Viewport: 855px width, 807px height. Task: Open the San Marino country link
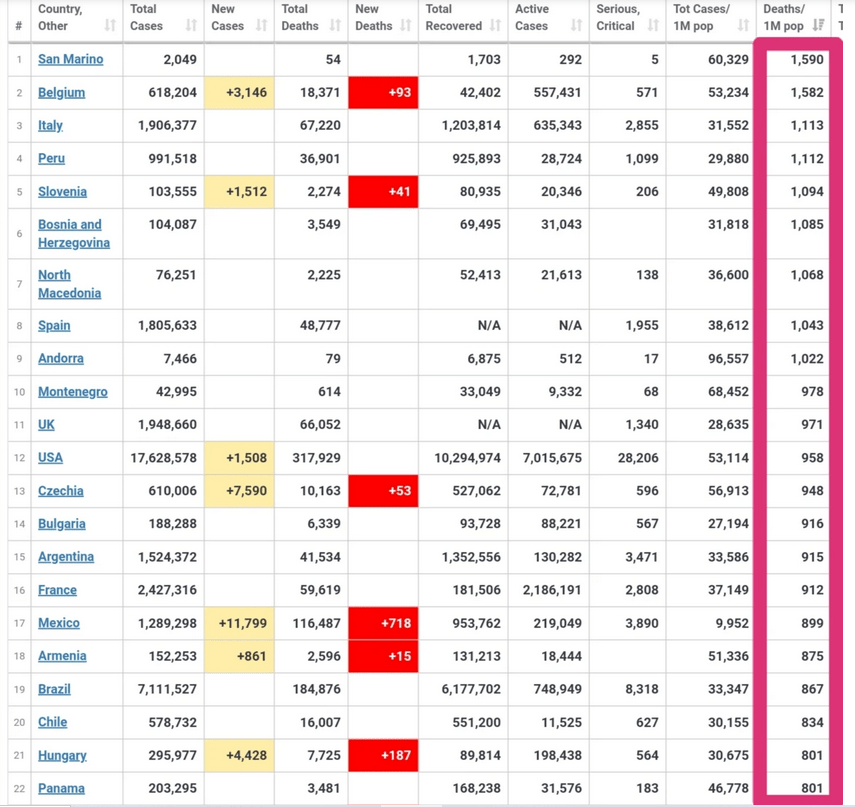click(x=70, y=59)
